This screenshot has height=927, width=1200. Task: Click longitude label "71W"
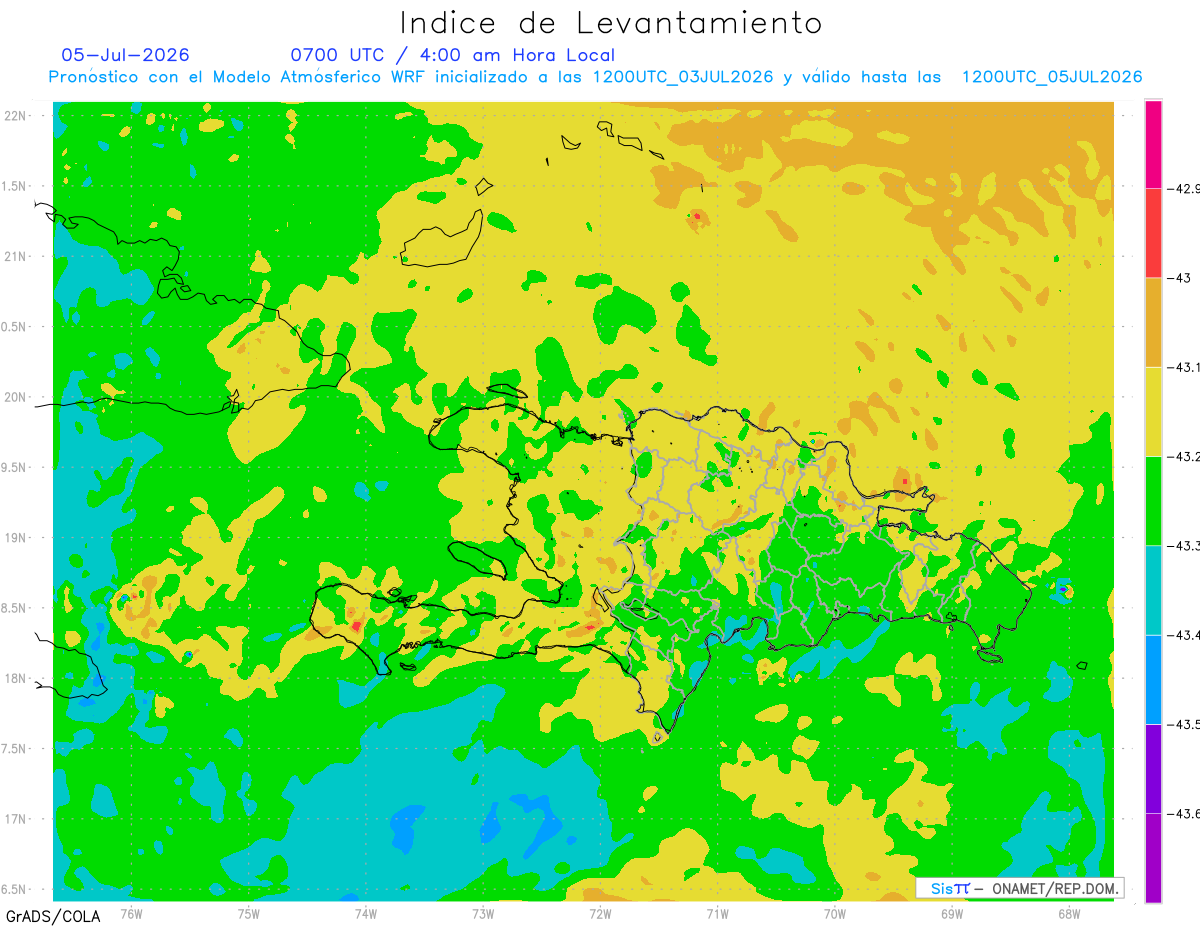click(x=717, y=914)
